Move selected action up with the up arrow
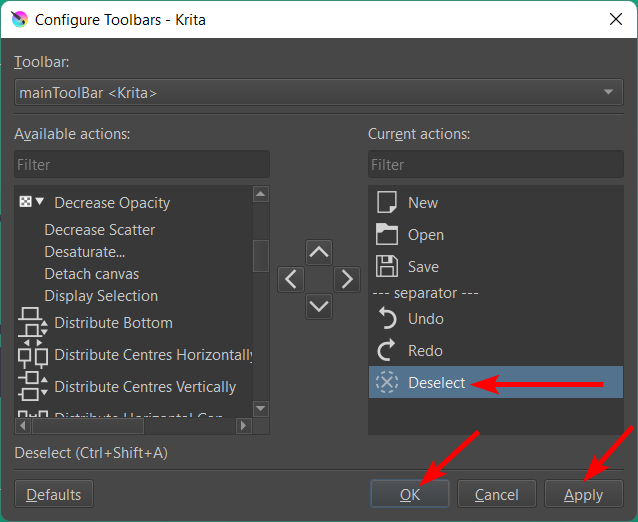The height and width of the screenshot is (522, 638). click(319, 253)
